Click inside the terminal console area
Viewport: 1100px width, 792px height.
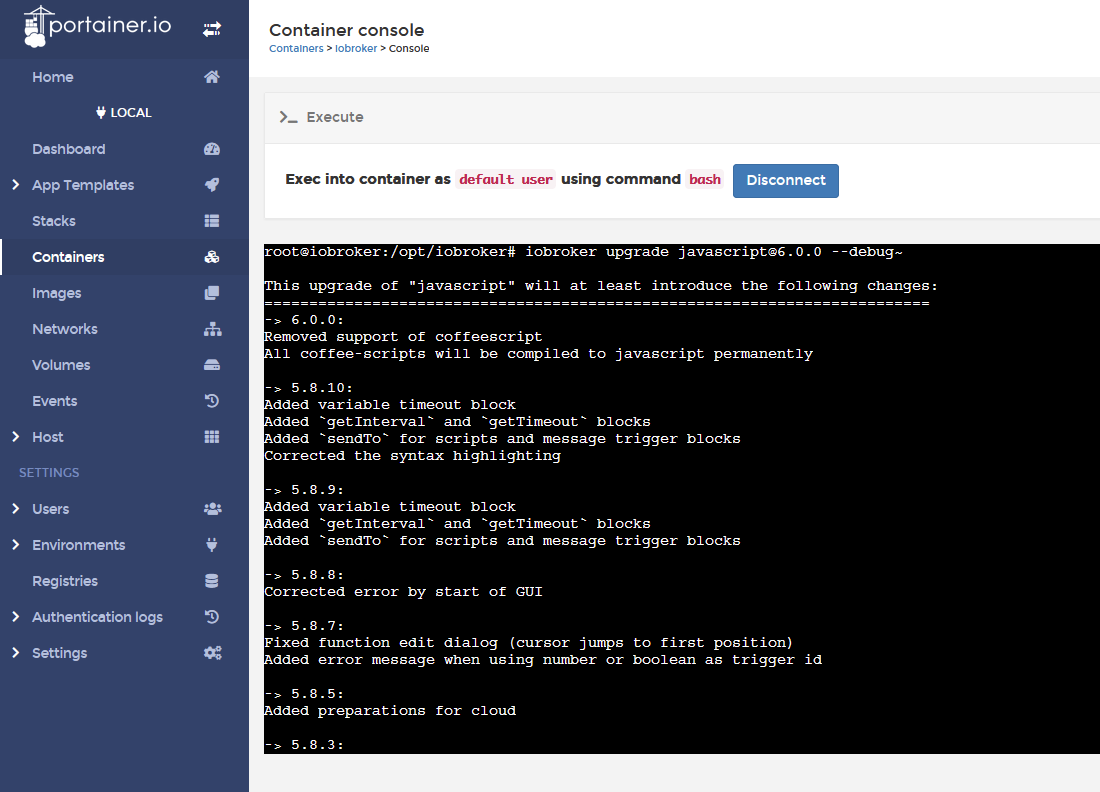click(x=682, y=499)
